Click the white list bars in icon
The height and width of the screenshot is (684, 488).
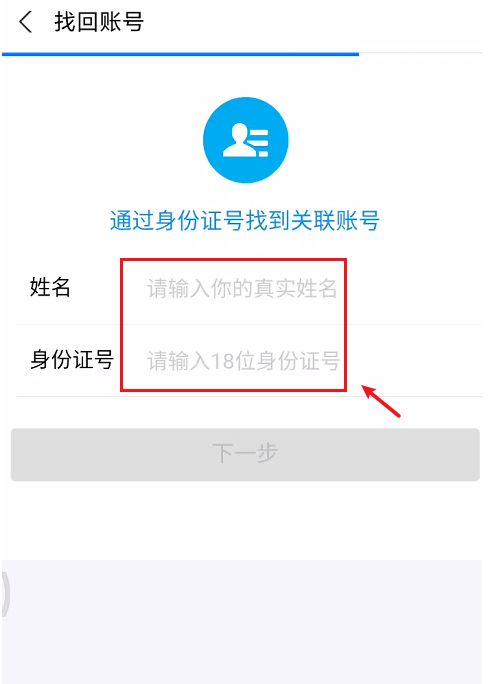[x=260, y=142]
